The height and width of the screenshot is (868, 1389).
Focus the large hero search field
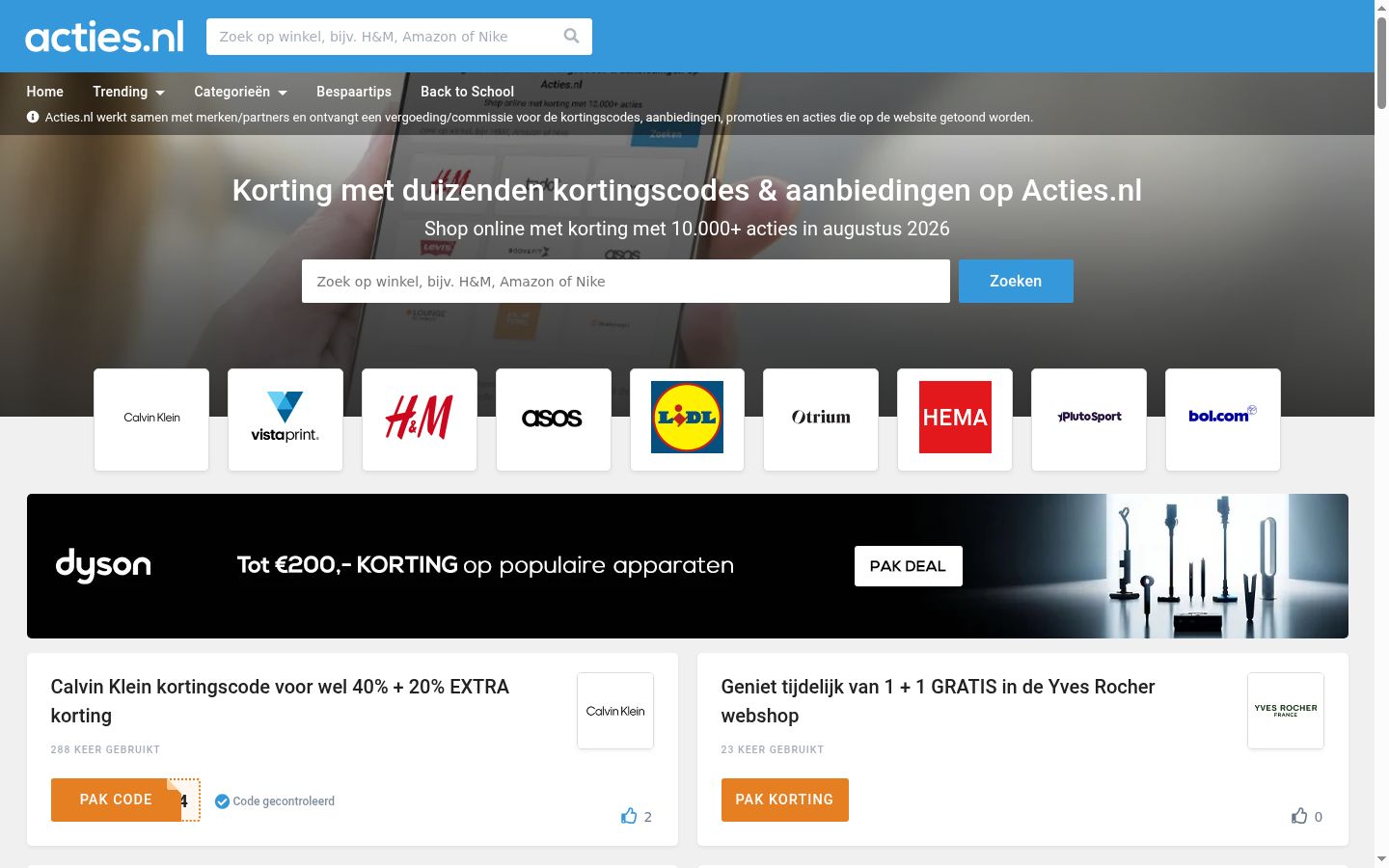[x=626, y=281]
